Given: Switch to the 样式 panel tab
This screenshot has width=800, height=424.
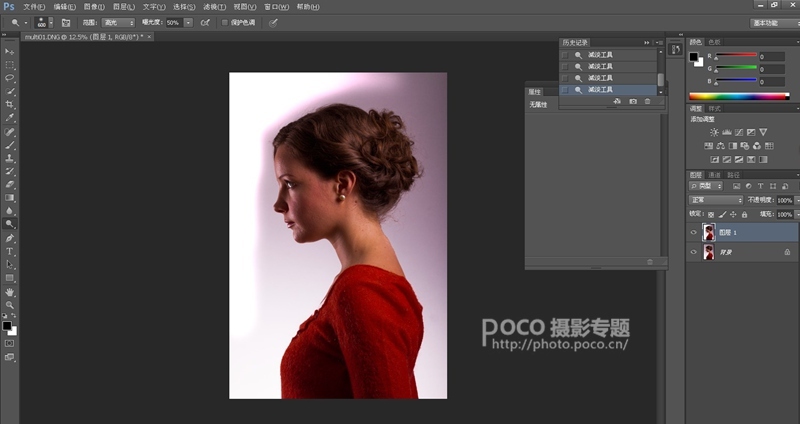Looking at the screenshot, I should [x=714, y=108].
